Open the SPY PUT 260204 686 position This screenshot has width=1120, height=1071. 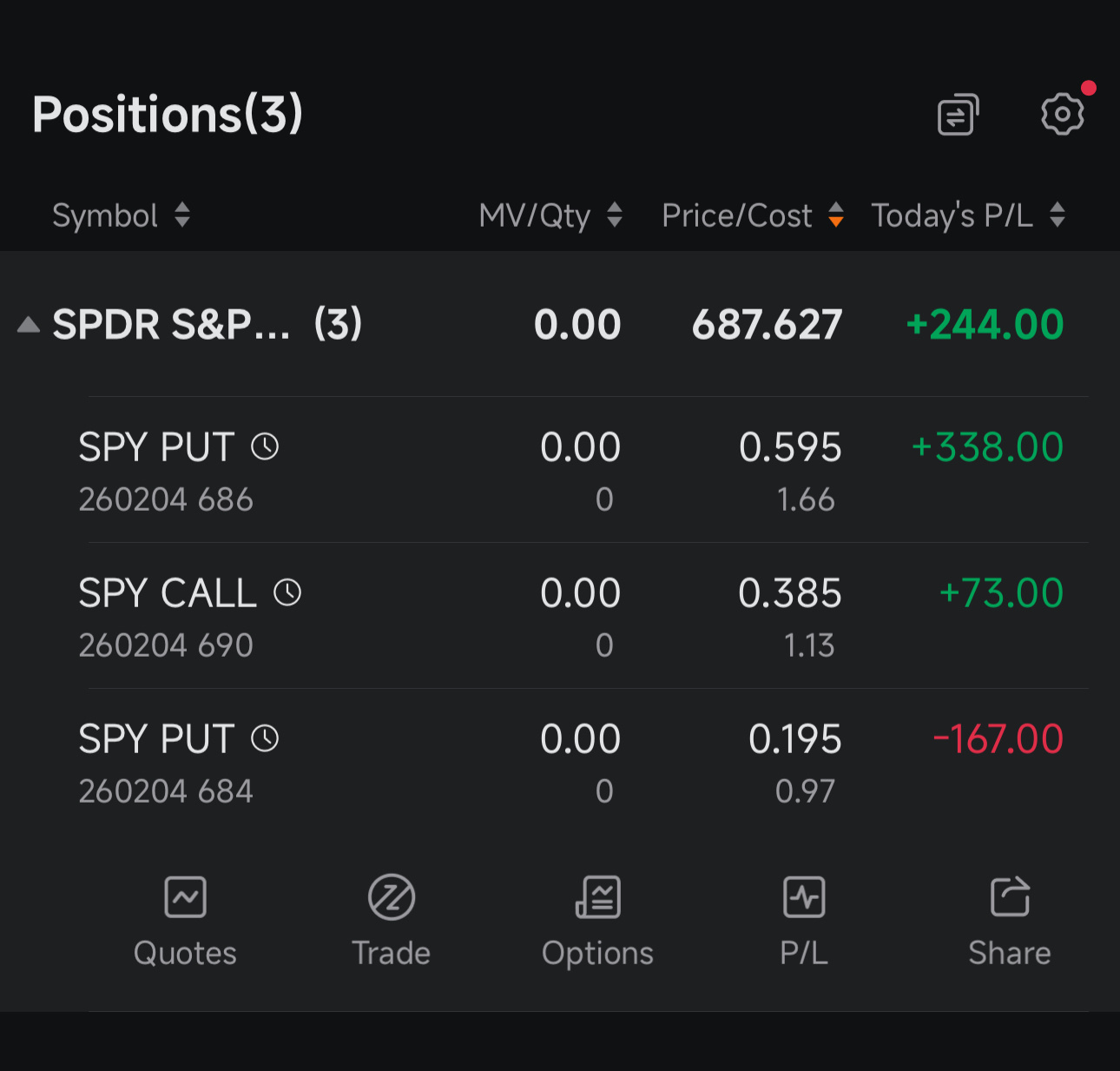coord(560,470)
